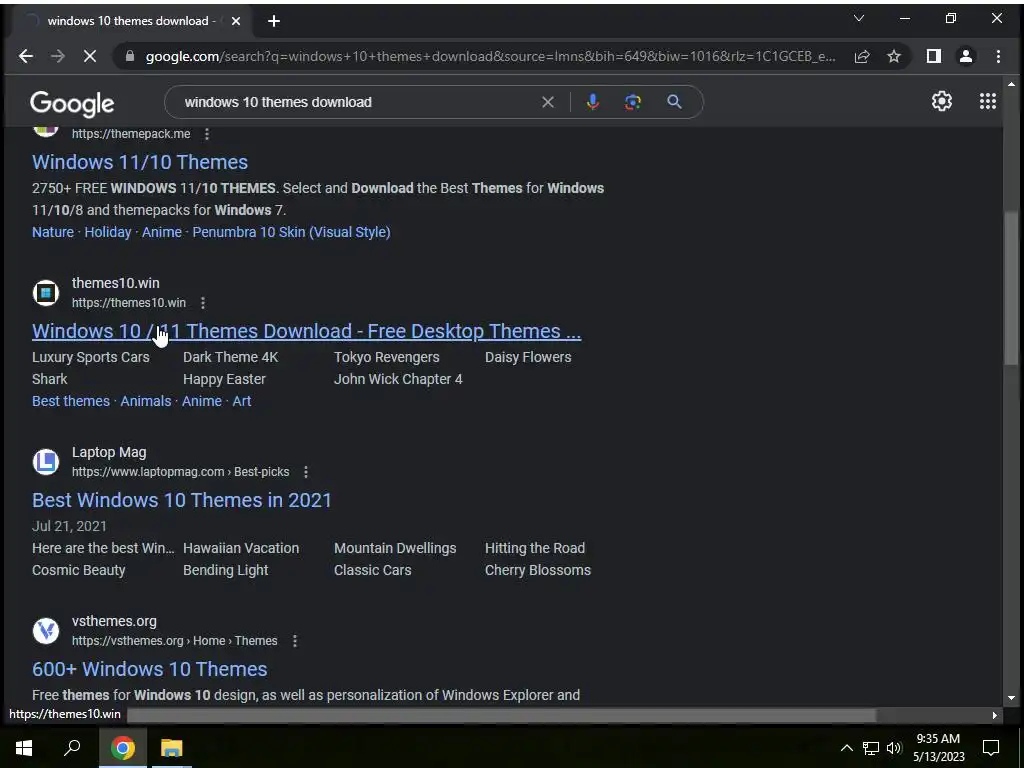
Task: Open more options for themepack.me result
Action: tap(206, 134)
